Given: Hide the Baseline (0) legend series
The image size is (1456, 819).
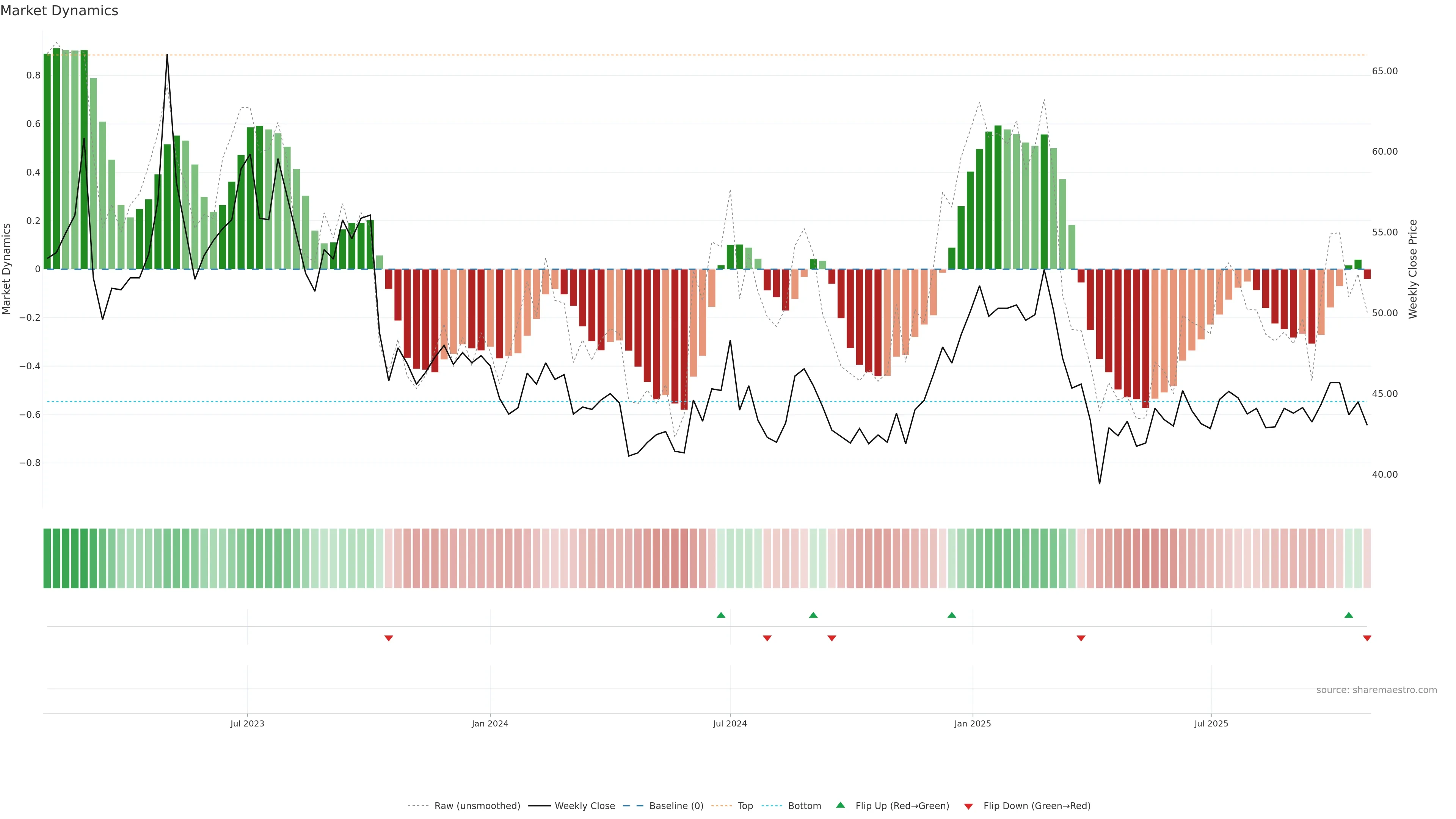Looking at the screenshot, I should 676,806.
